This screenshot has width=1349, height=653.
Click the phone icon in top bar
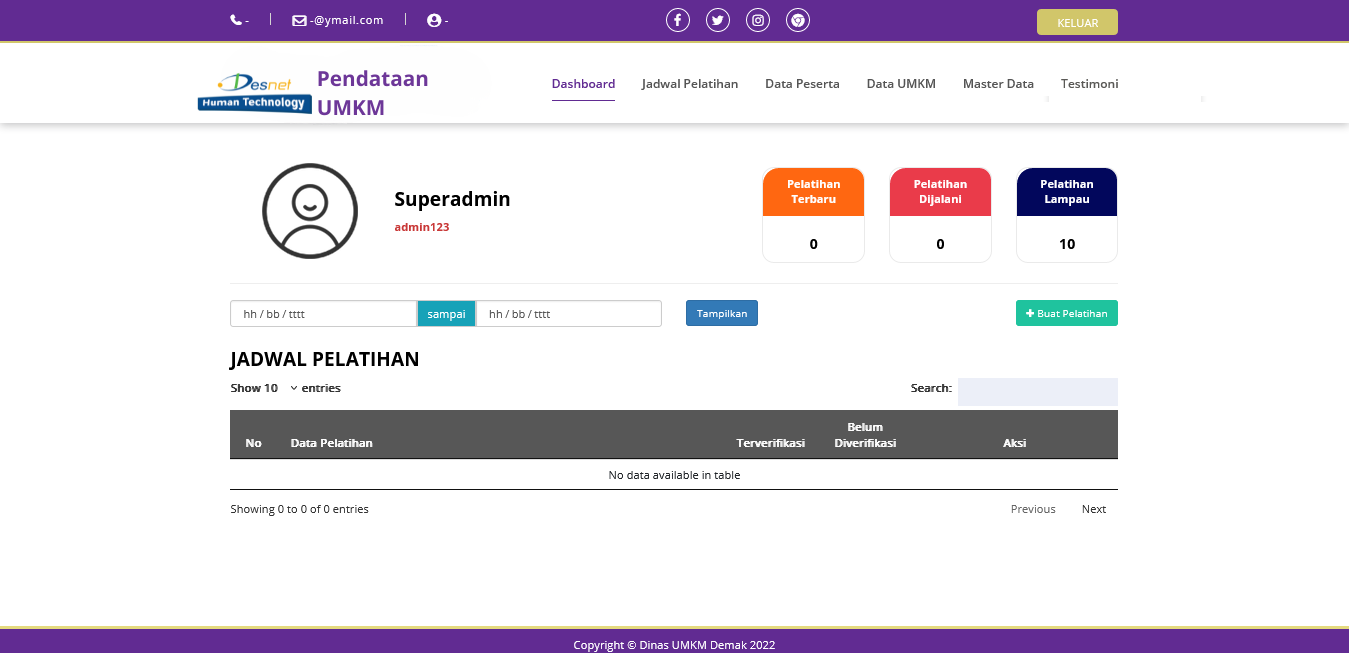pos(236,20)
